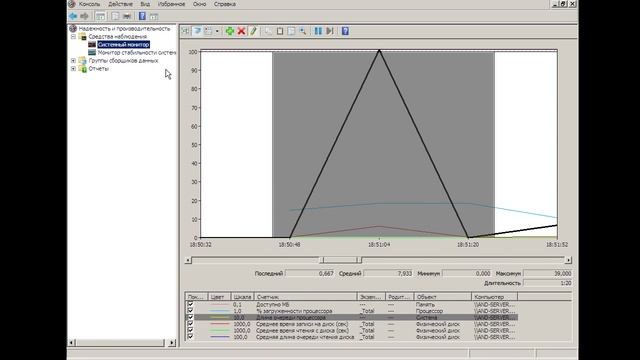Toggle checkbox for Среднее время записи на диск
Viewport: 640px width, 360px height.
coord(190,324)
